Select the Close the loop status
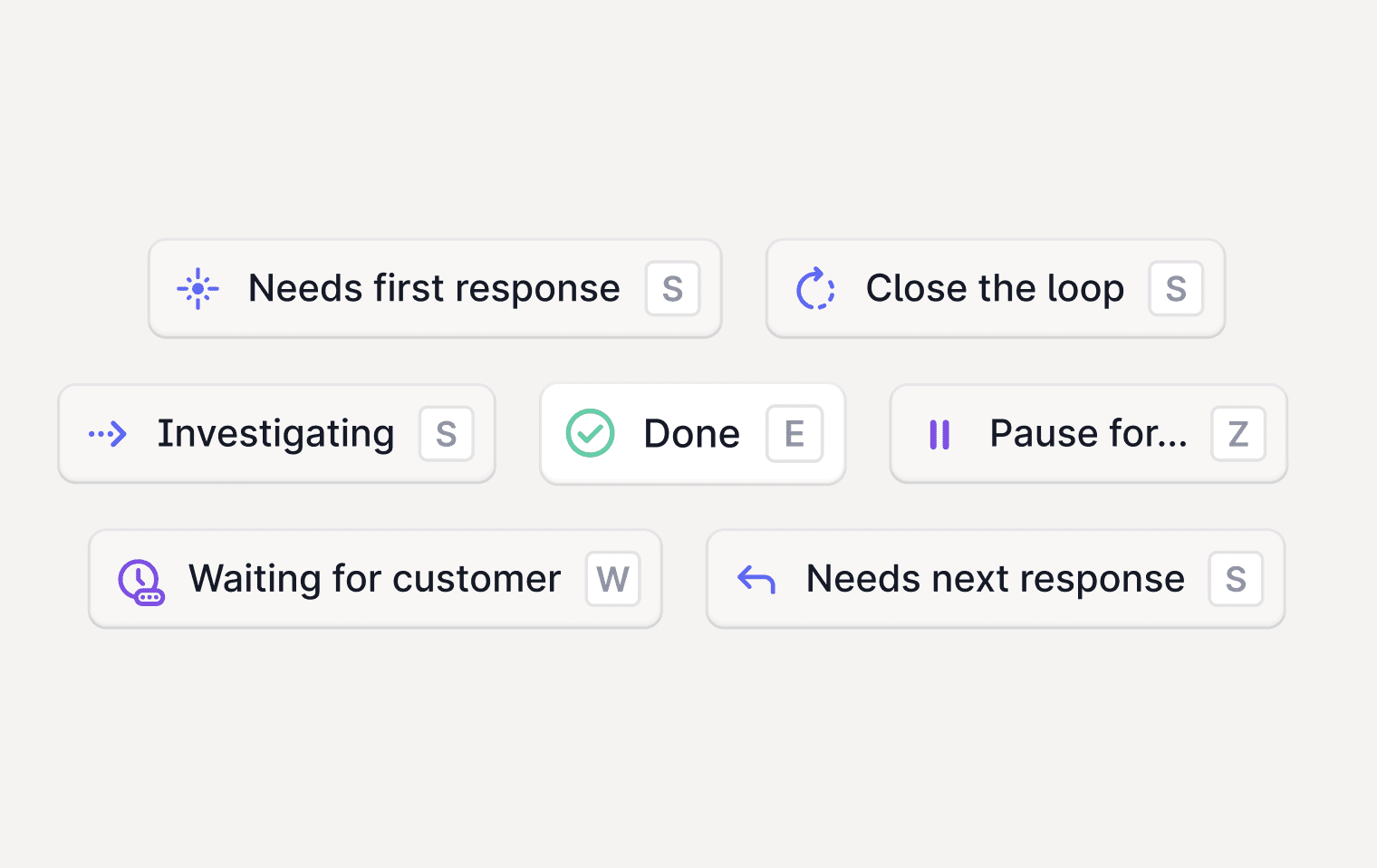 [994, 289]
